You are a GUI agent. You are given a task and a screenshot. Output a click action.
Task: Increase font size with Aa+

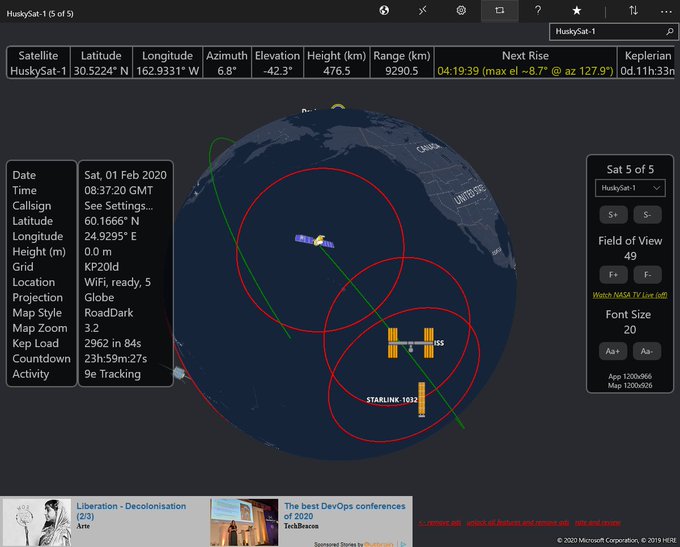tap(613, 351)
